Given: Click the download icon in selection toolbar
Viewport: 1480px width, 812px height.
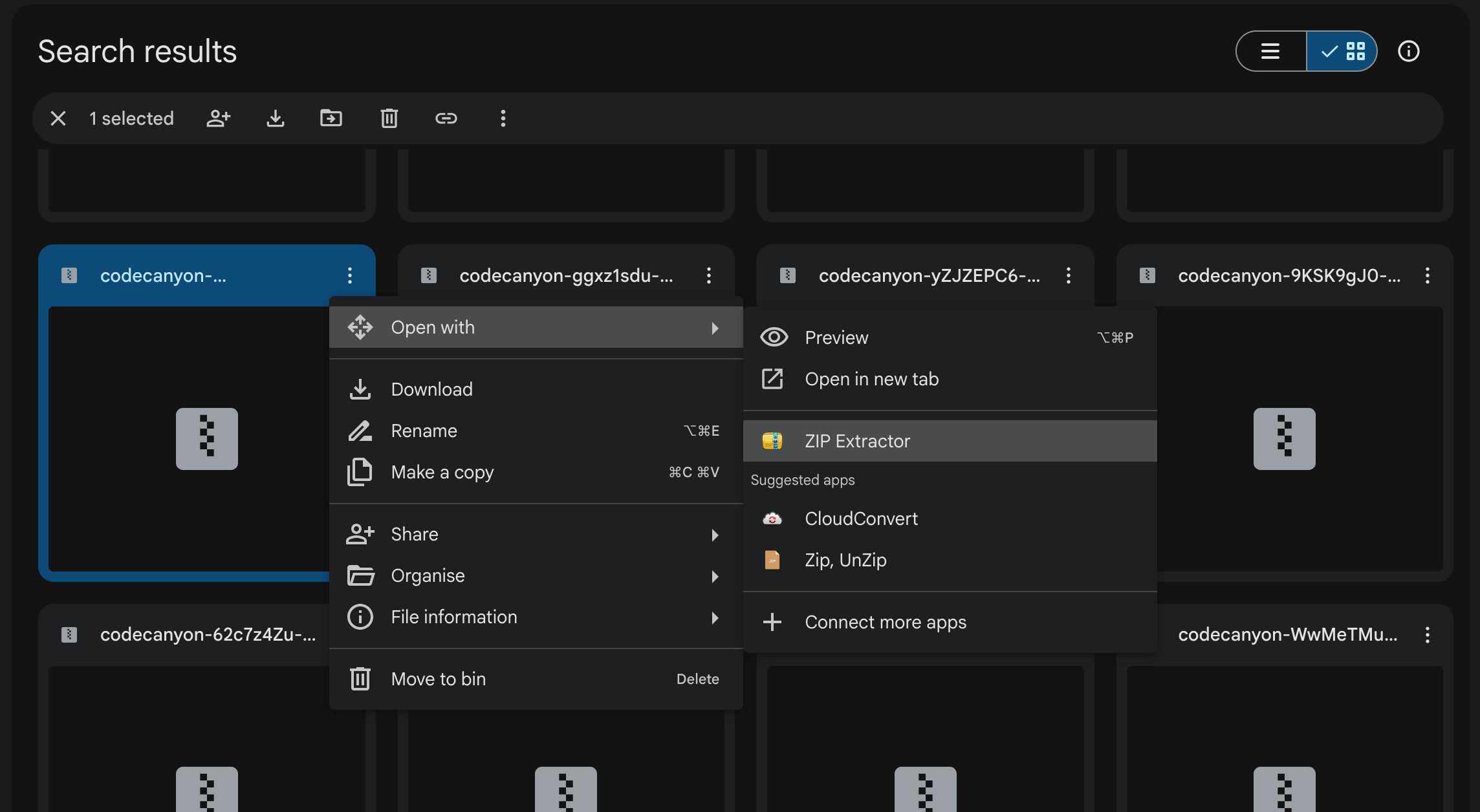Looking at the screenshot, I should pos(276,118).
